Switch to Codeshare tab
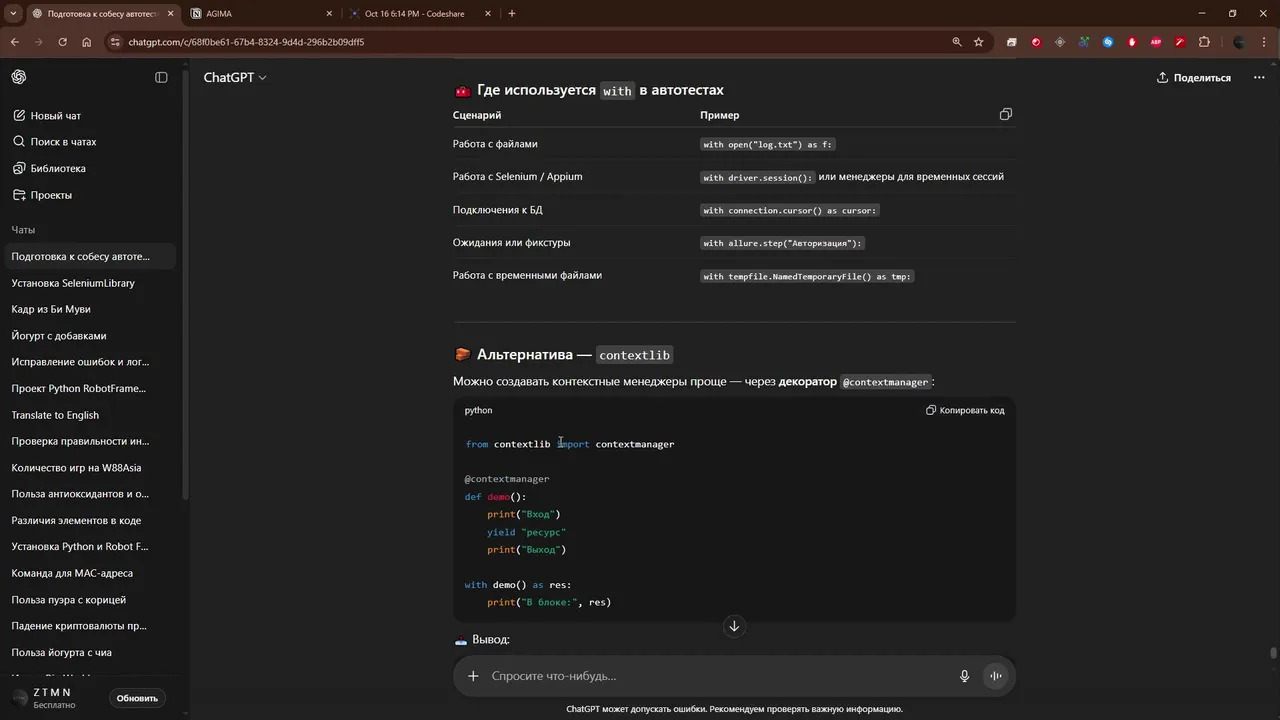This screenshot has width=1280, height=720. [421, 14]
